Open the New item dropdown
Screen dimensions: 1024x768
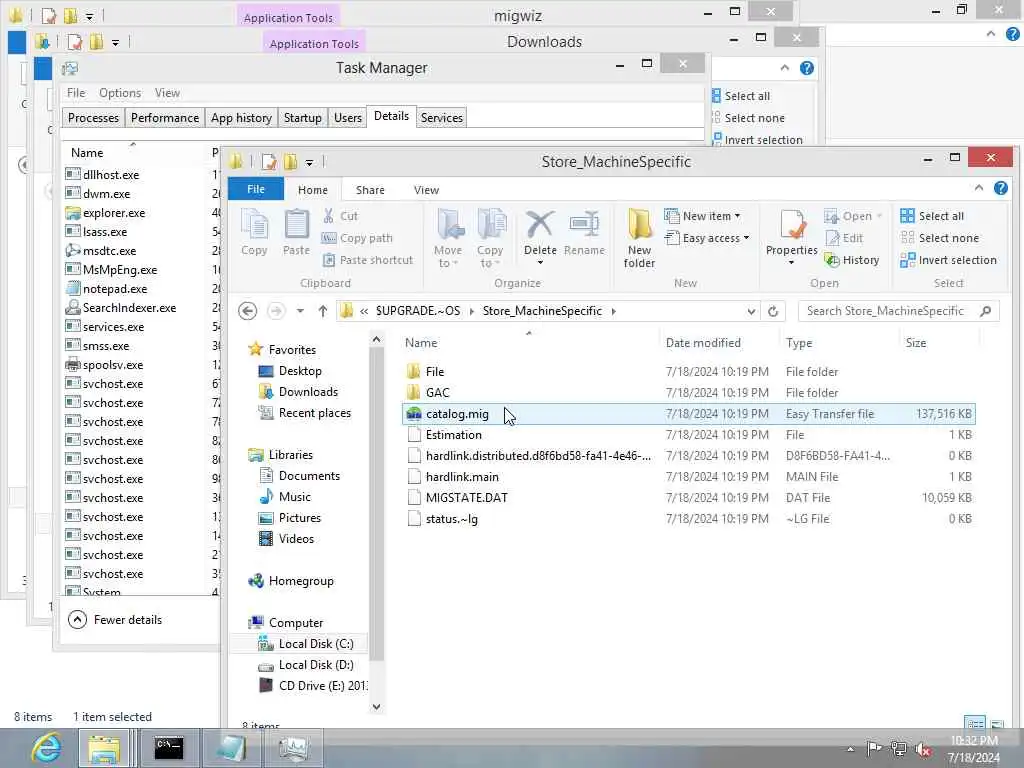click(703, 216)
